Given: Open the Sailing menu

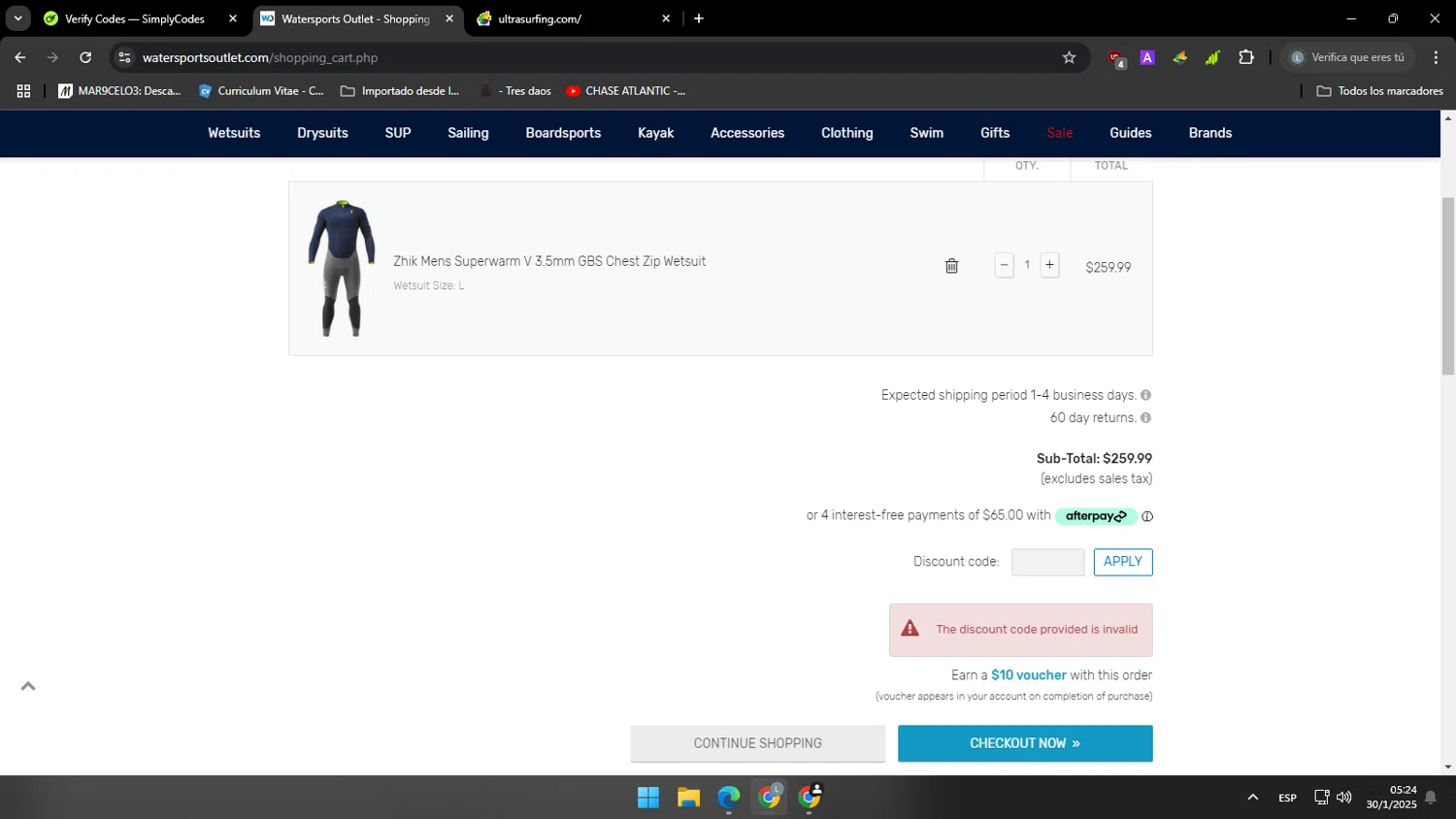Looking at the screenshot, I should [468, 133].
